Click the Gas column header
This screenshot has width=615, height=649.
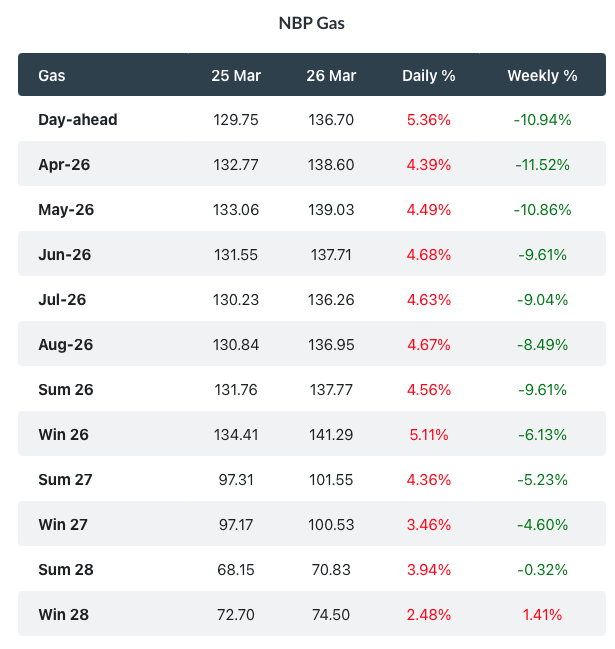click(x=52, y=75)
